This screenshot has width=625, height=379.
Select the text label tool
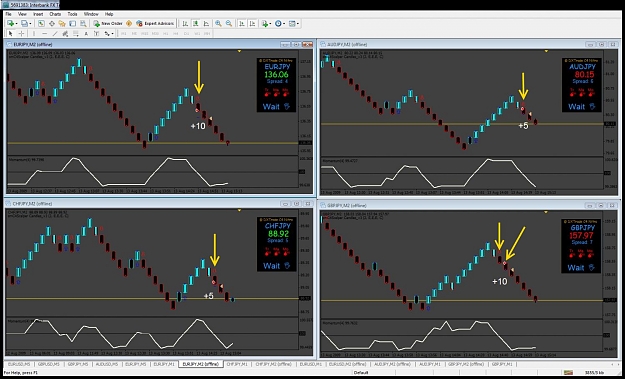tap(96, 34)
